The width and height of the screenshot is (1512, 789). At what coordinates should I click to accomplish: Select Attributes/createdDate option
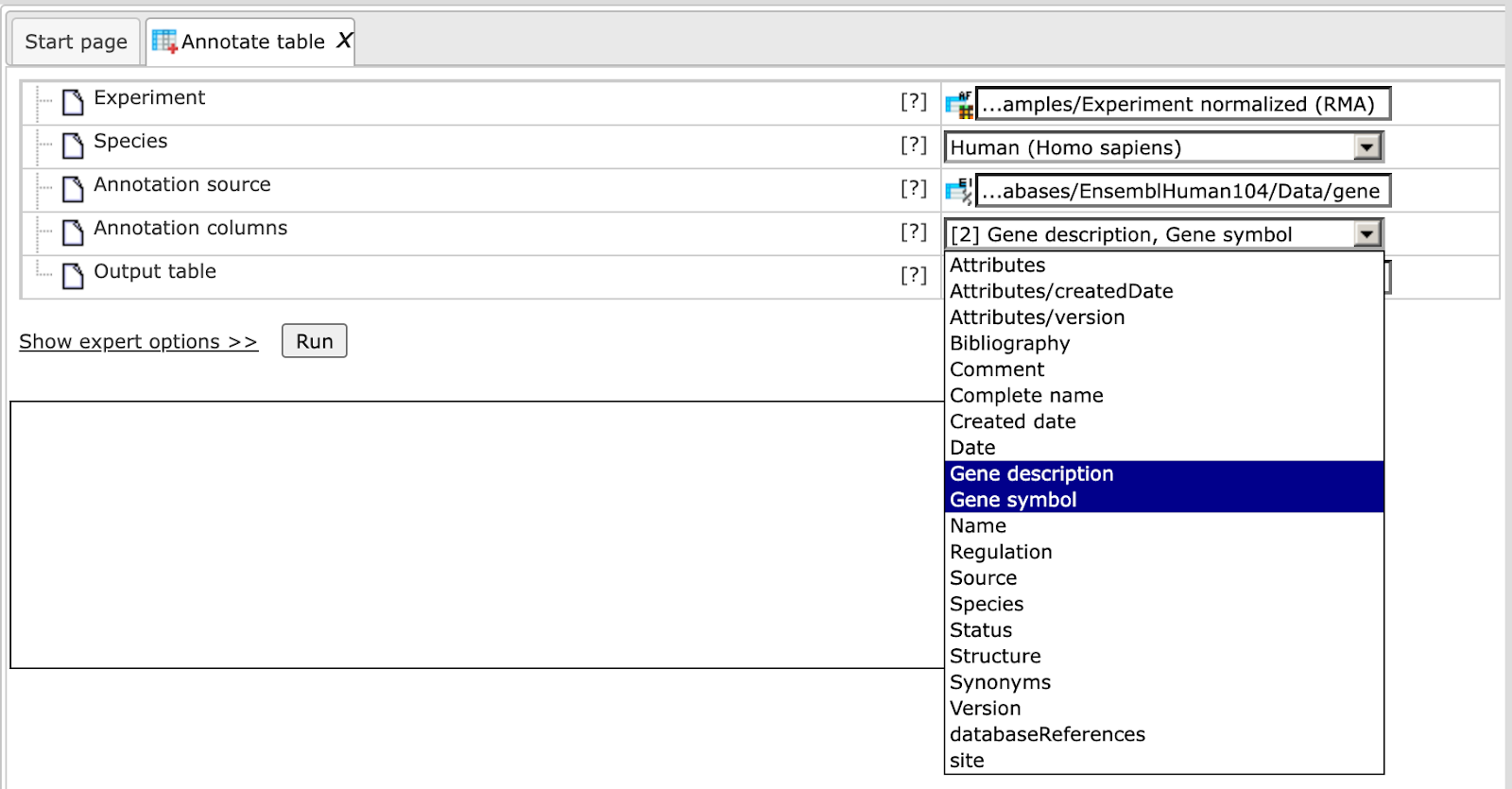coord(1164,291)
